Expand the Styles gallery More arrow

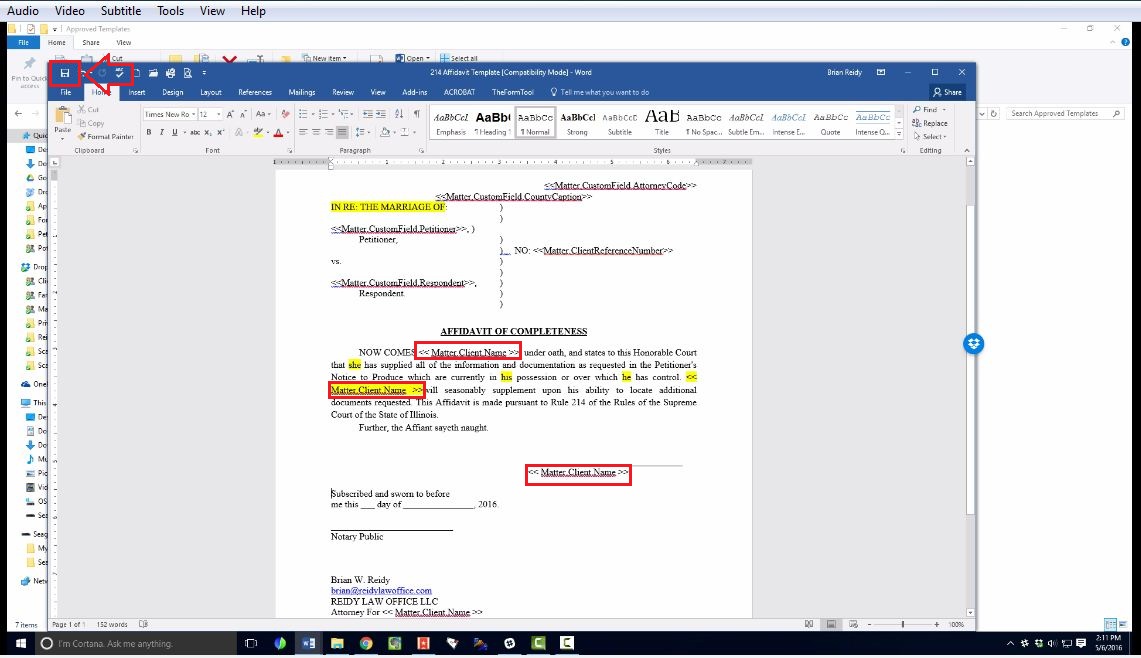tap(899, 135)
